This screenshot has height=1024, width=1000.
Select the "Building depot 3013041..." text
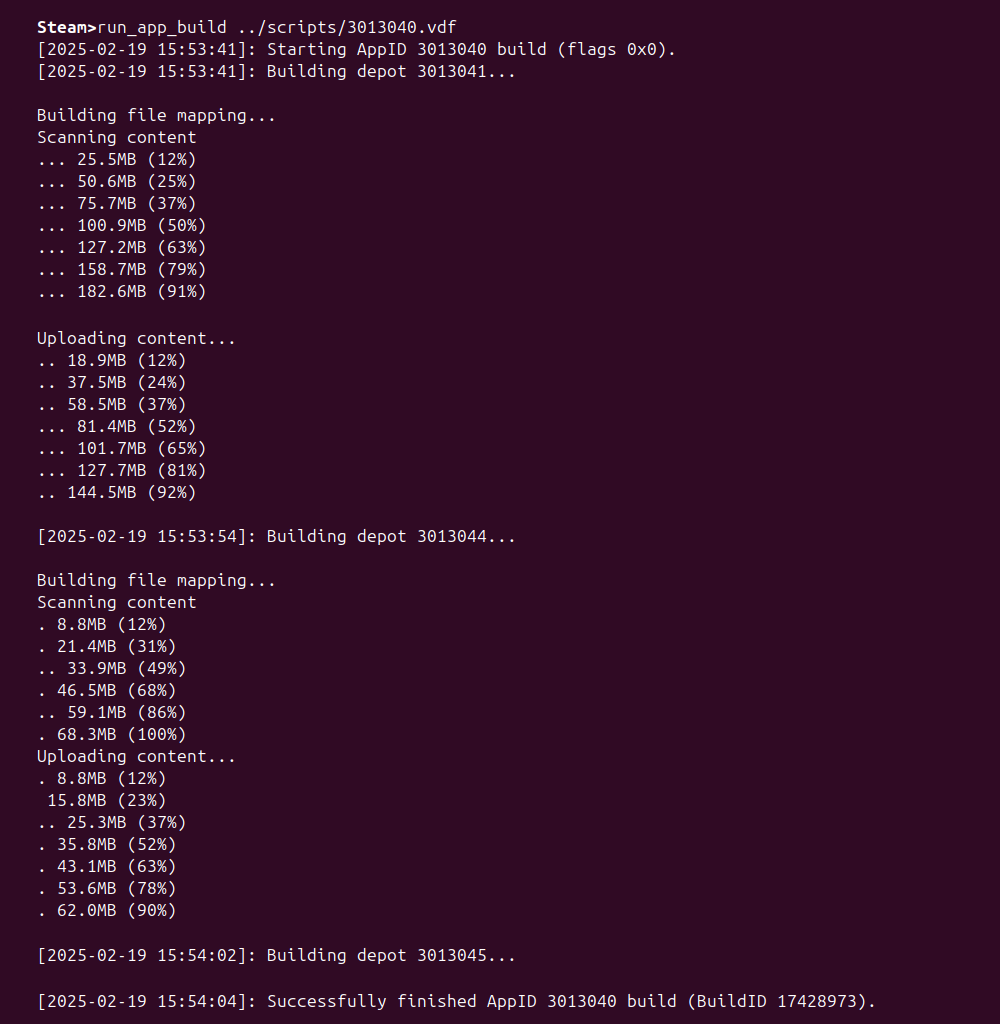coord(391,71)
